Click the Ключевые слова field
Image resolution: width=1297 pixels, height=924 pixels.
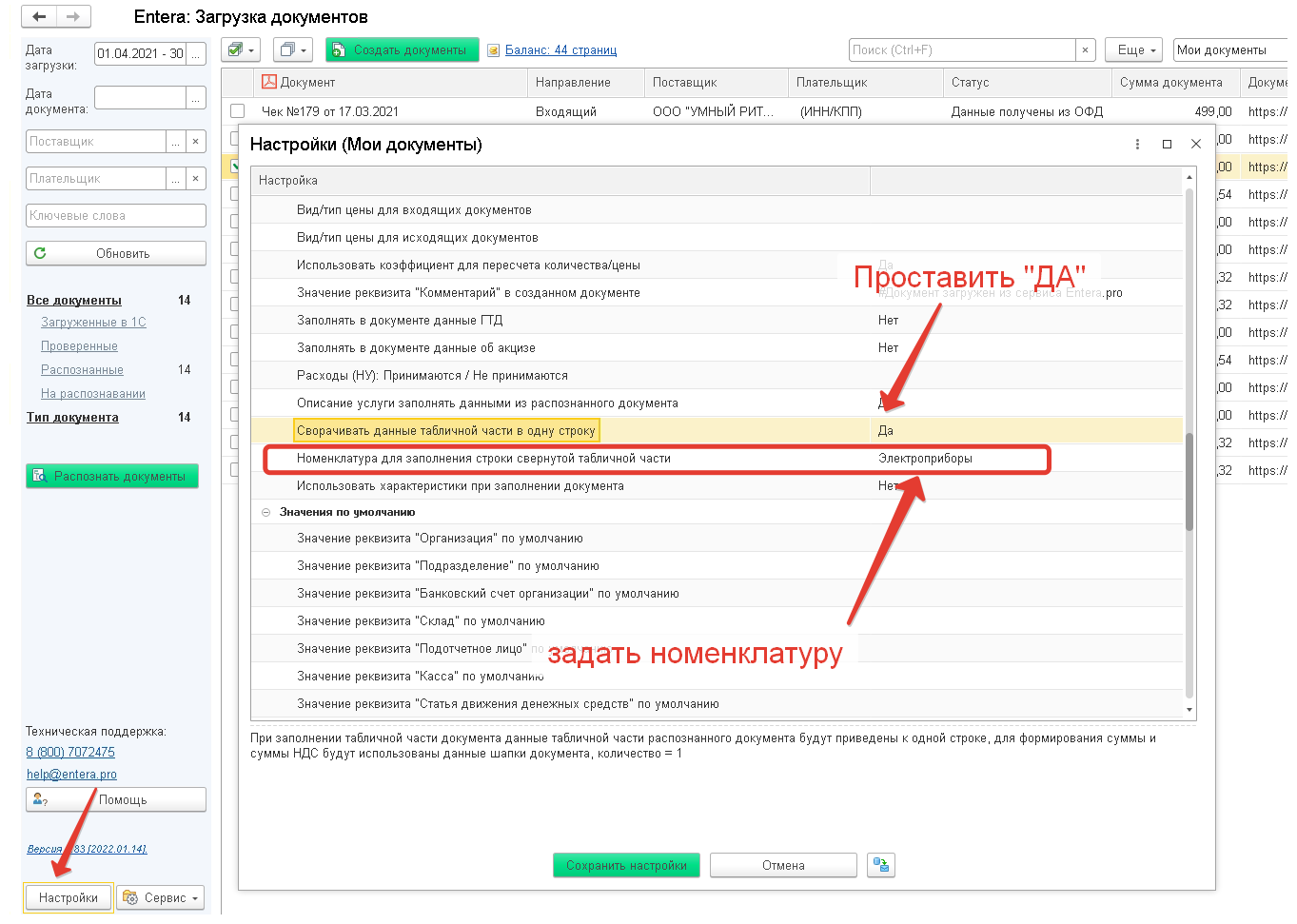click(116, 216)
